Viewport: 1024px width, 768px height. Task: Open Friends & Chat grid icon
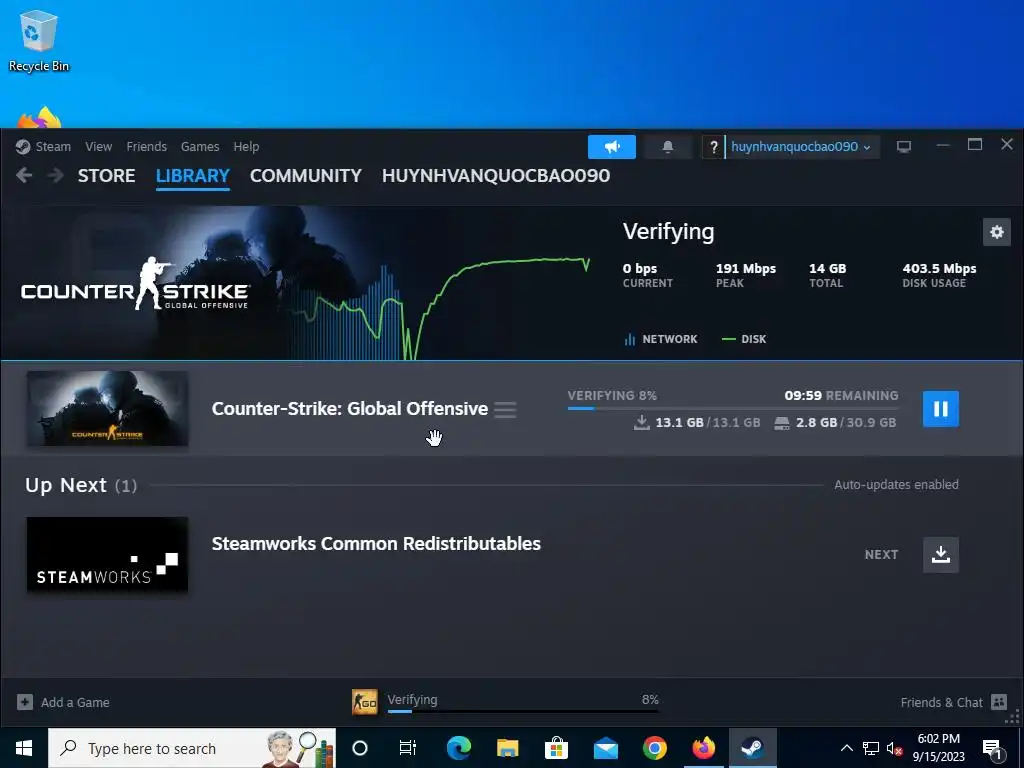(x=999, y=702)
